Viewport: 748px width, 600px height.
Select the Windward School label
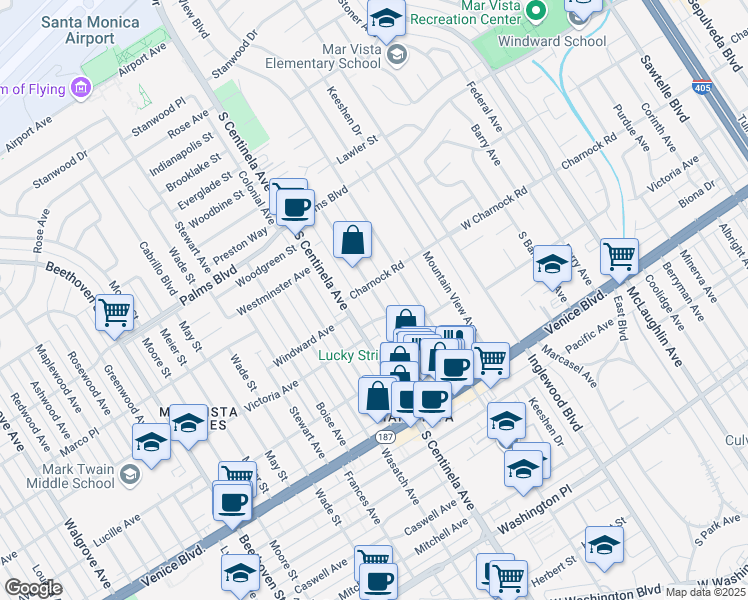coord(552,41)
